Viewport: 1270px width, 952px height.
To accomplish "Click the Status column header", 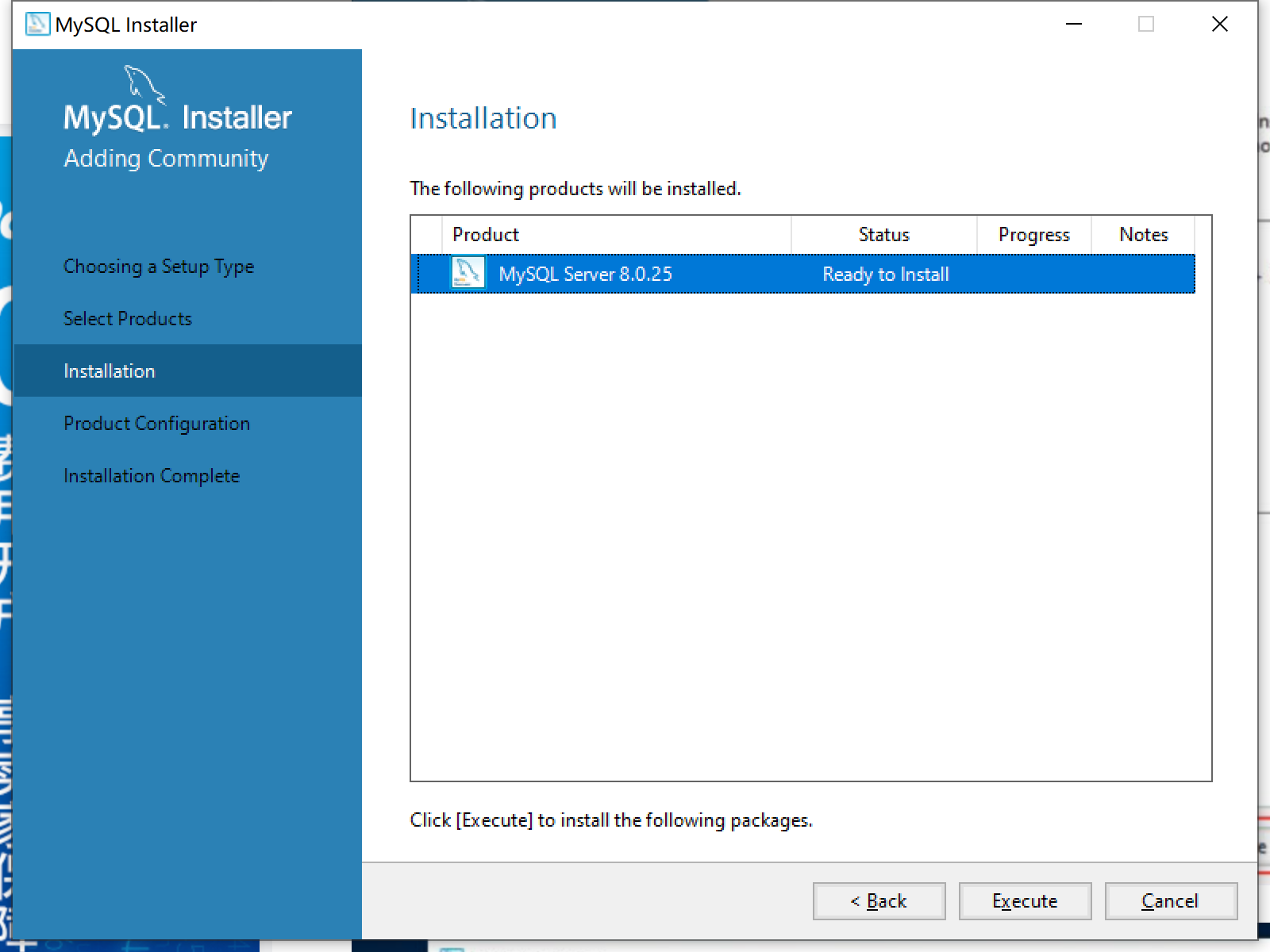I will click(883, 235).
